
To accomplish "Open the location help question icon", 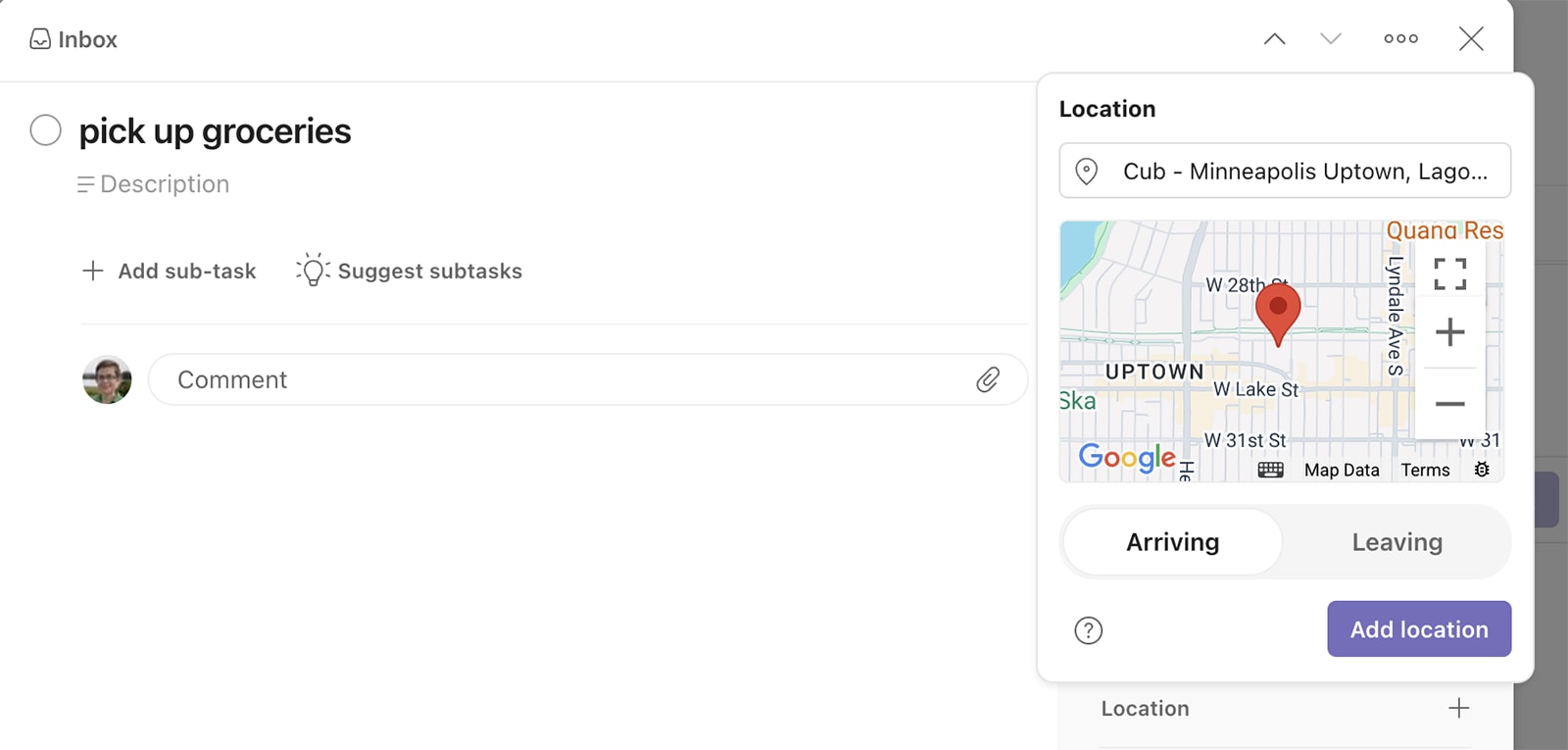I will (x=1088, y=630).
